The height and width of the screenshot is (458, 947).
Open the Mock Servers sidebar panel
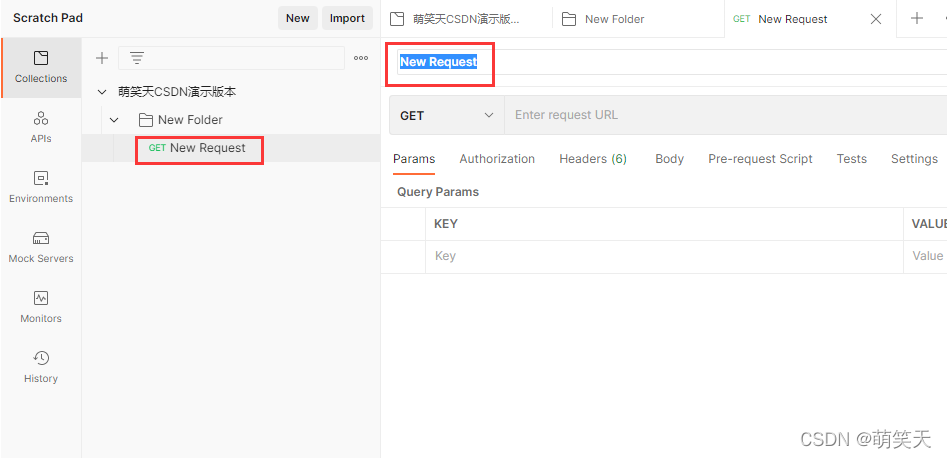coord(41,247)
